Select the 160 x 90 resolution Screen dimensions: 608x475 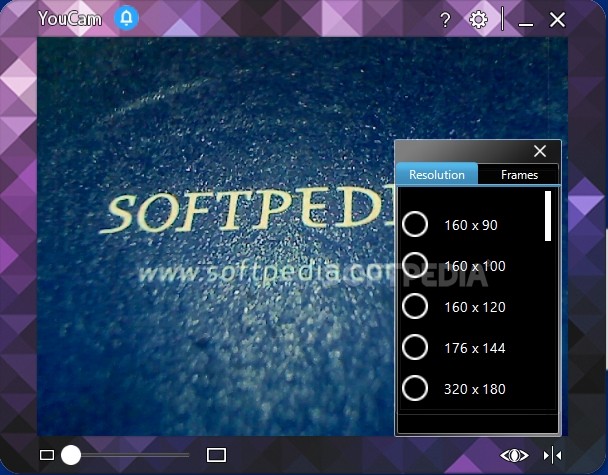pos(415,224)
